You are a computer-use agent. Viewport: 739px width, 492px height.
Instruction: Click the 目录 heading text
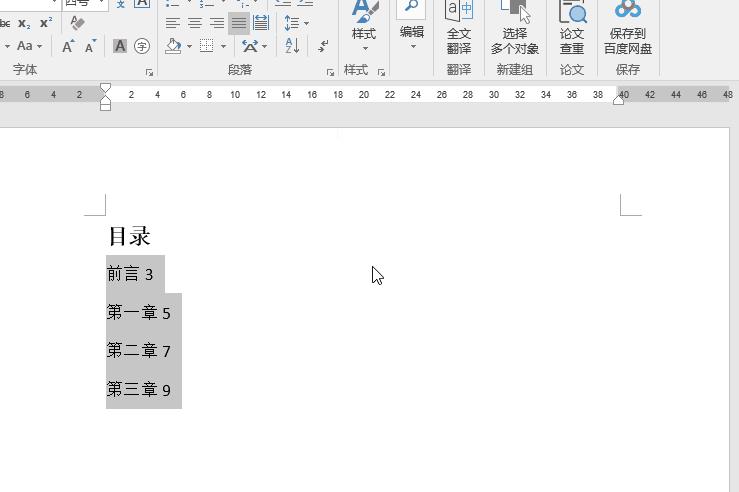[130, 236]
